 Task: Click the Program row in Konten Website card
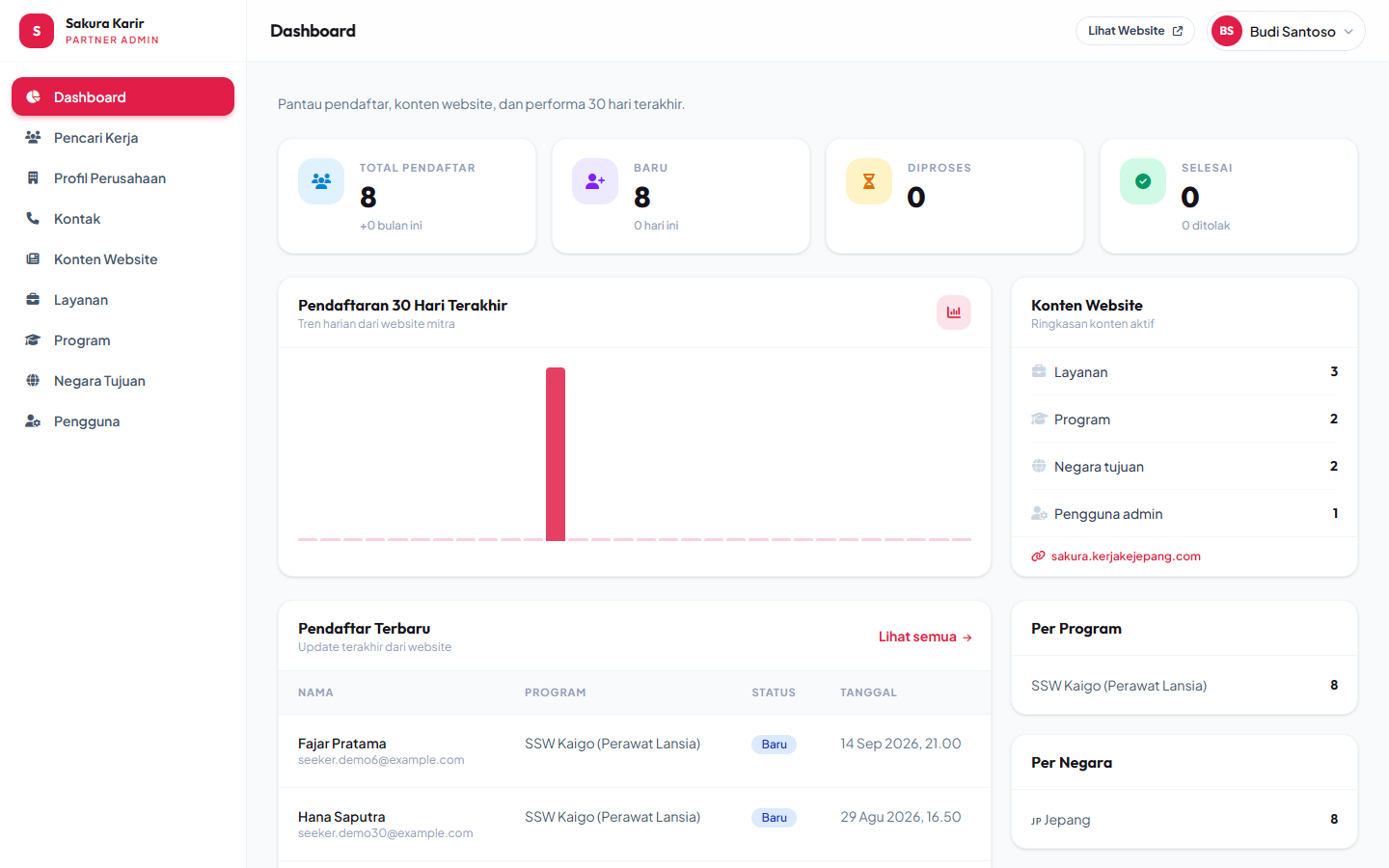click(x=1185, y=420)
